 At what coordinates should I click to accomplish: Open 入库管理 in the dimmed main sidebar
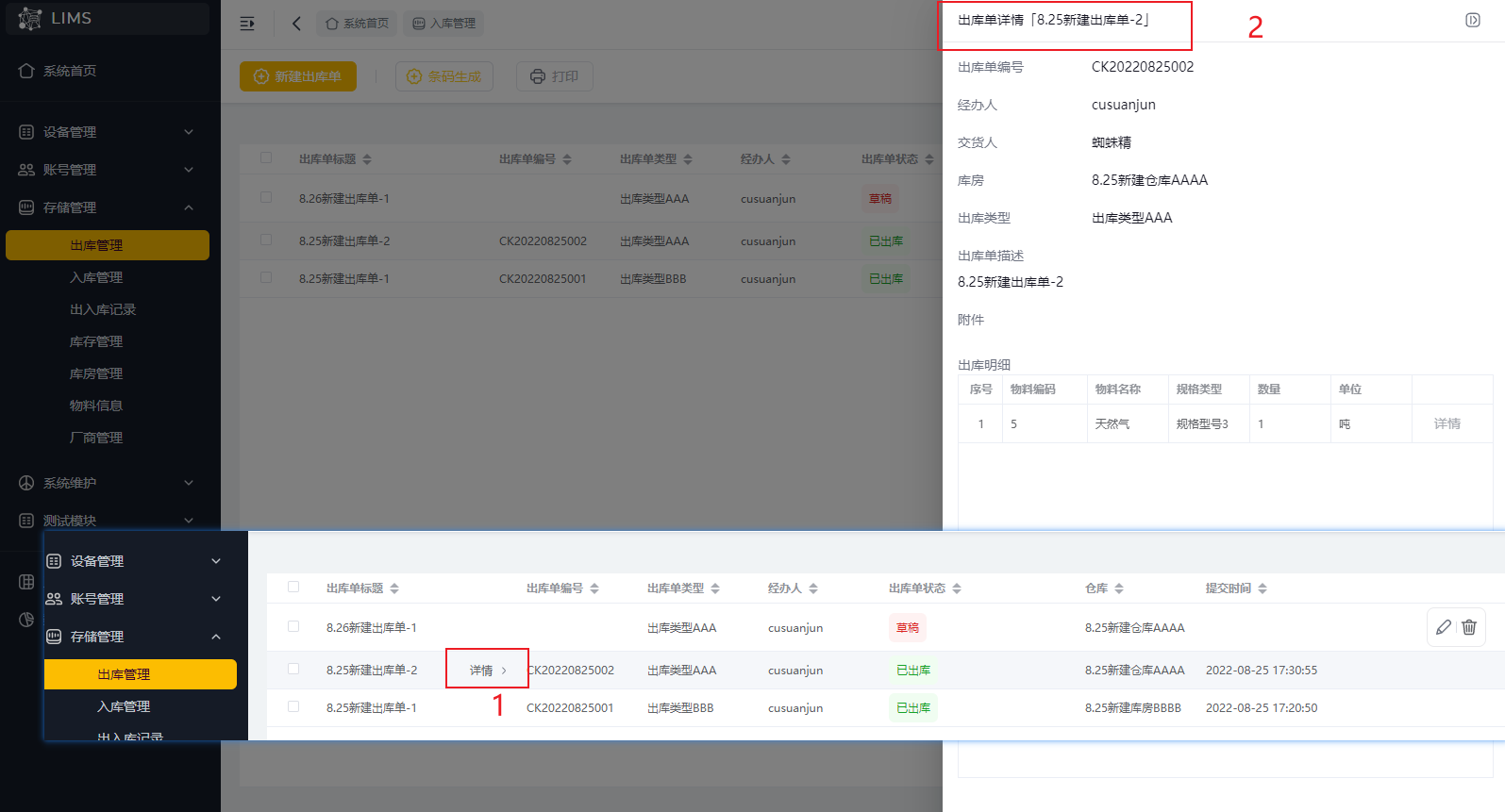96,277
